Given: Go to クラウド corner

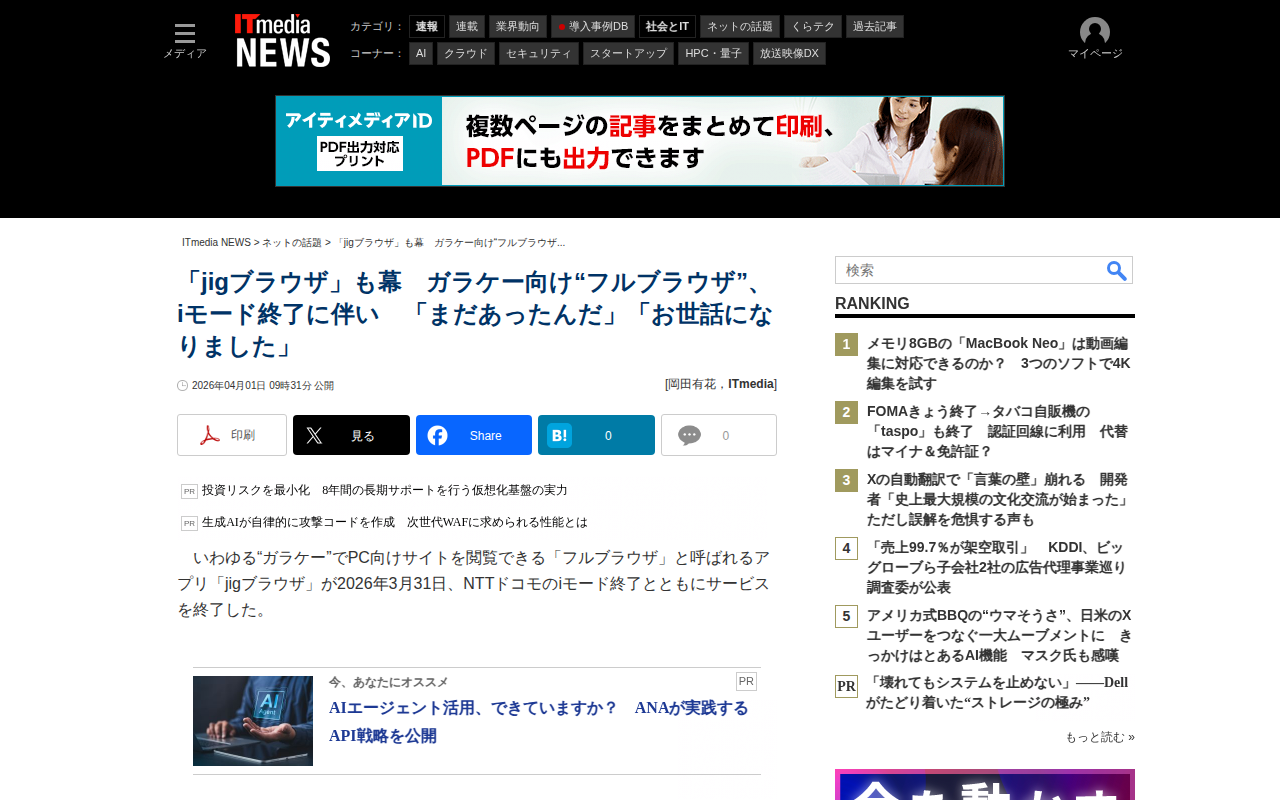Looking at the screenshot, I should click(466, 54).
